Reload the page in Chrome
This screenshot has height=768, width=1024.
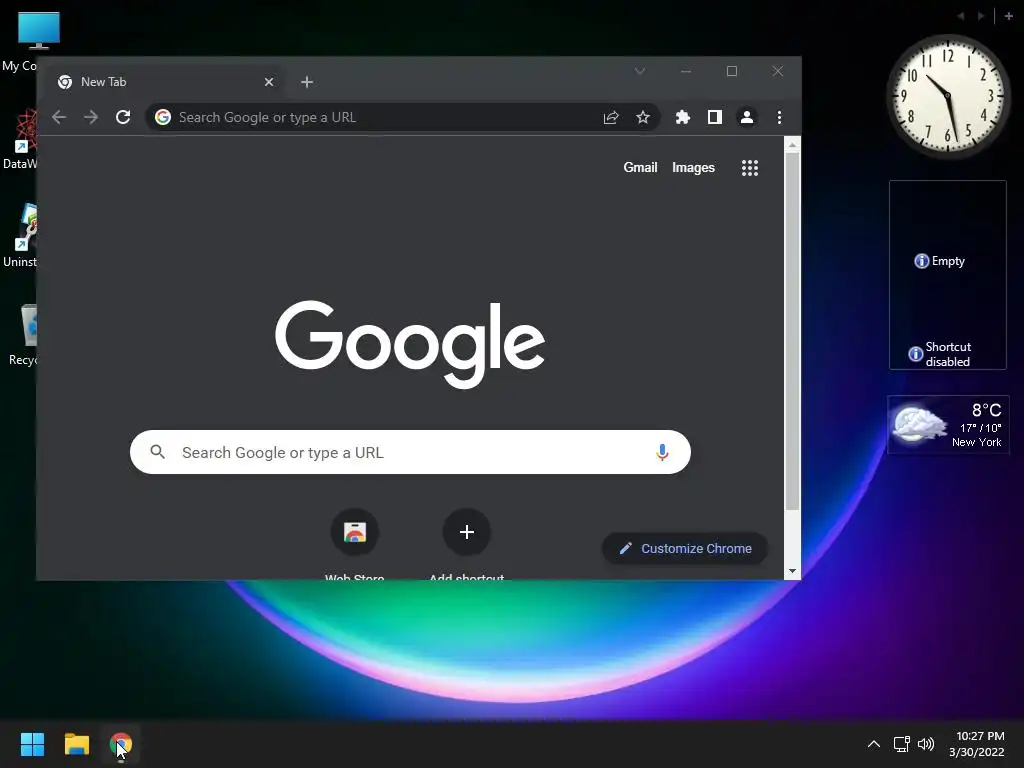[123, 117]
